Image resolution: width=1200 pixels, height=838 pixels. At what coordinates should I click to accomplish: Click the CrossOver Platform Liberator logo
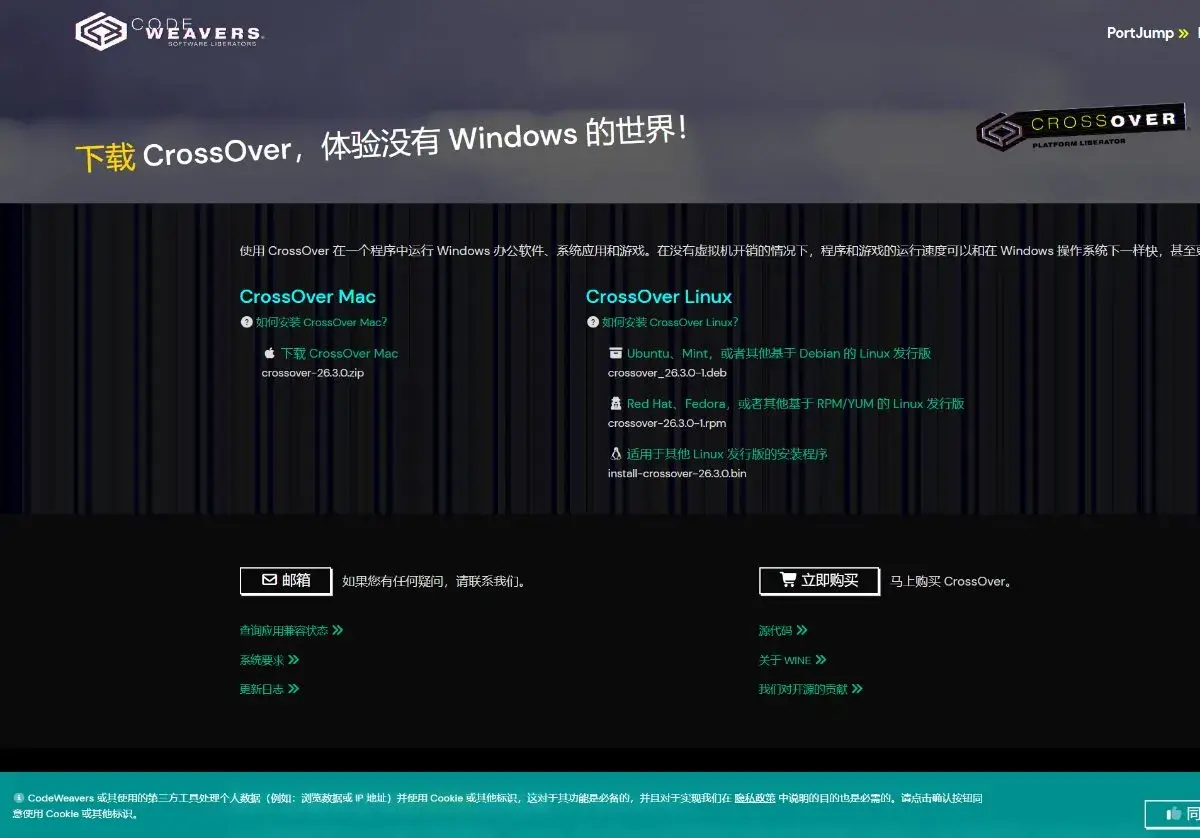pos(1082,128)
